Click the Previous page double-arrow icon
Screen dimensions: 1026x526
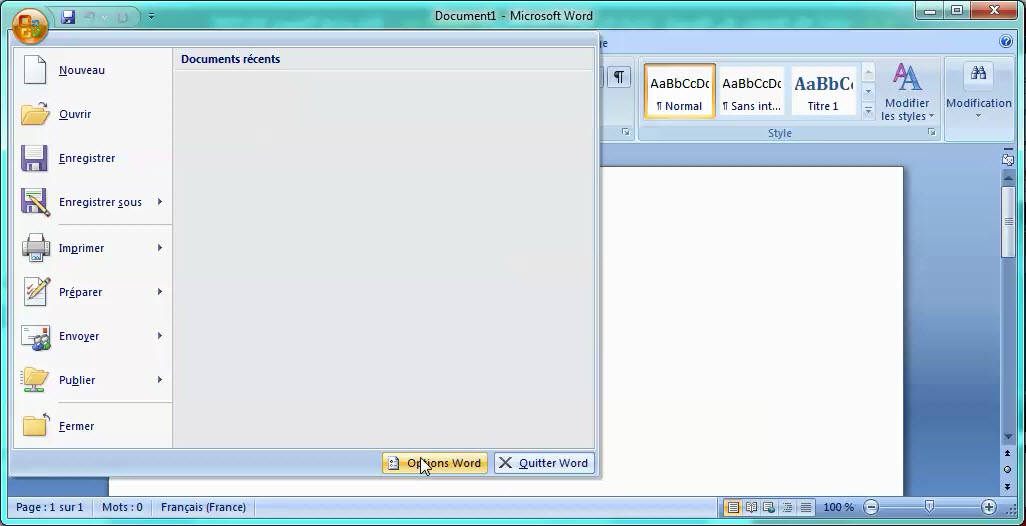(x=1008, y=453)
